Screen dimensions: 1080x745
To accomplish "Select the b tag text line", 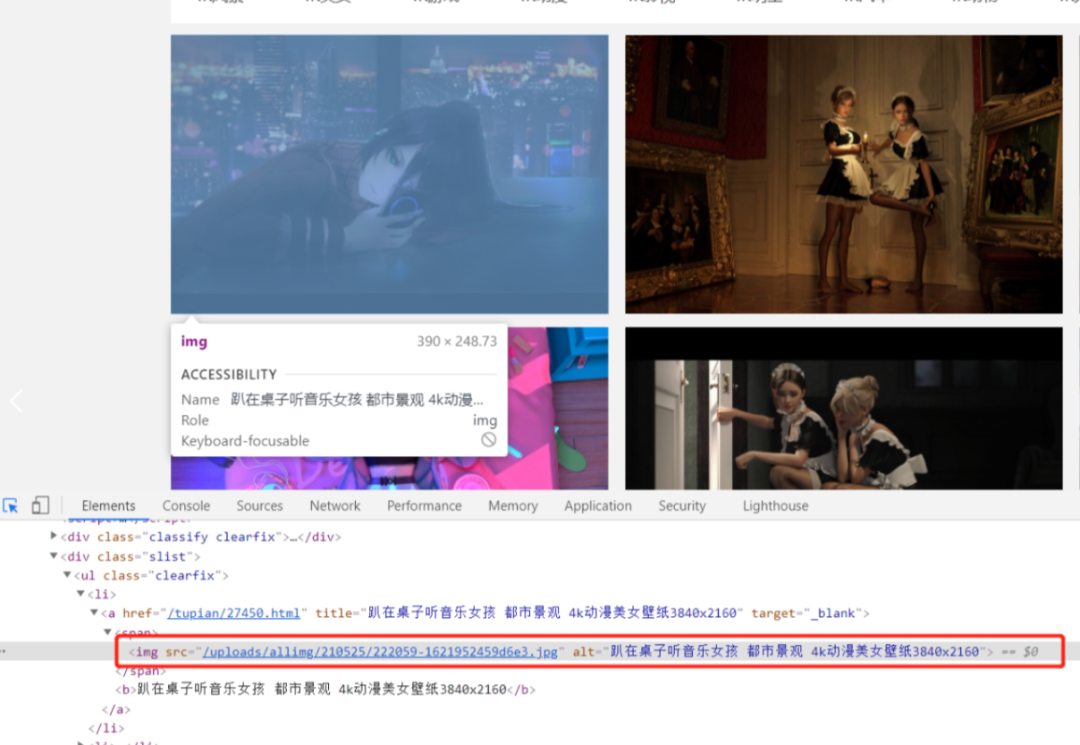I will [325, 689].
